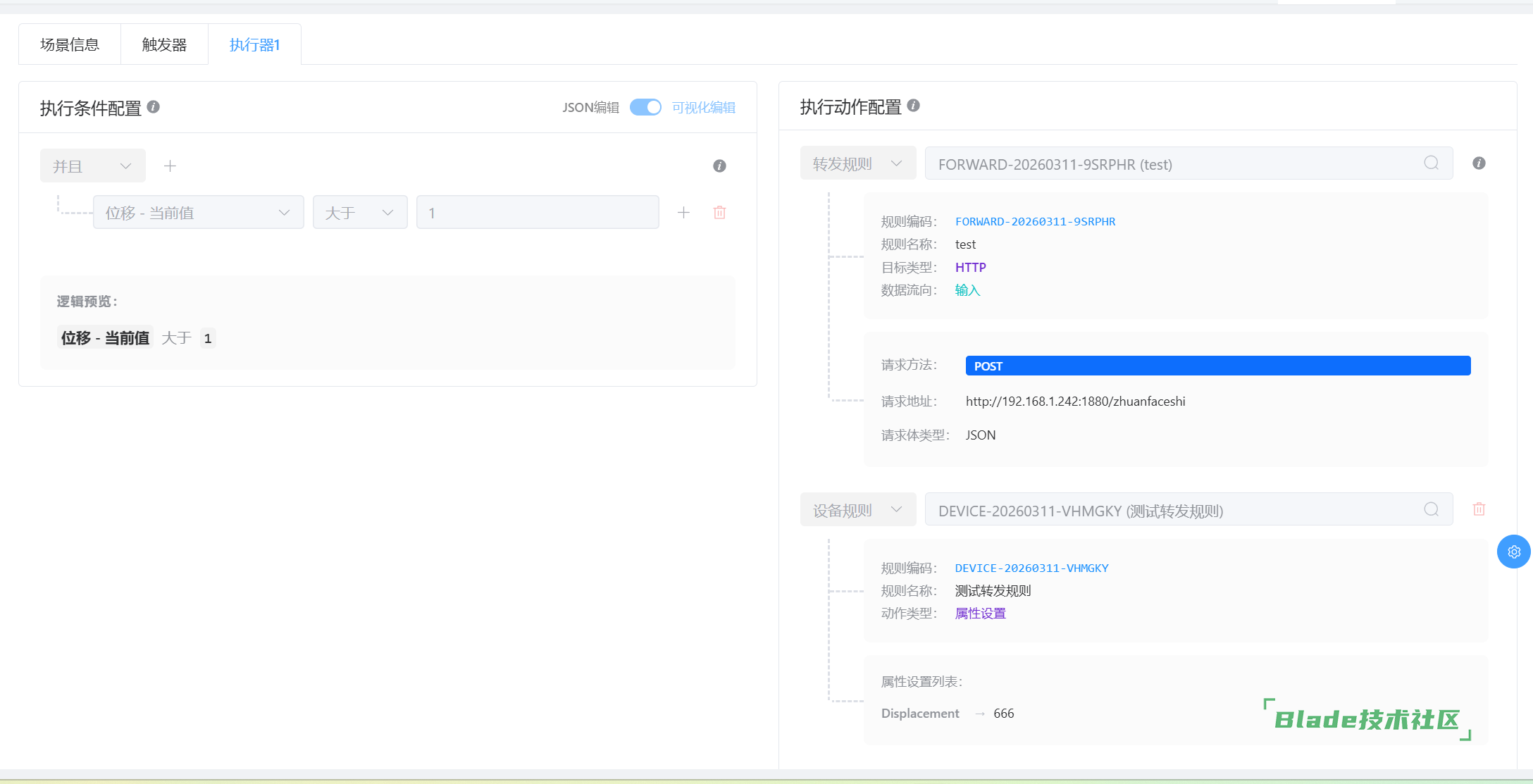Expand the 位移 - 当前值 property dropdown

198,213
